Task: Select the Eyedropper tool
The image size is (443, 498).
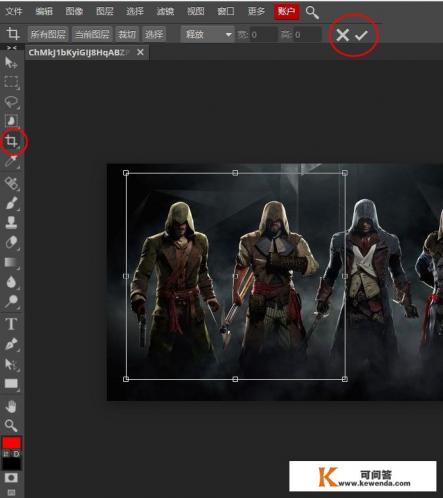Action: click(12, 162)
